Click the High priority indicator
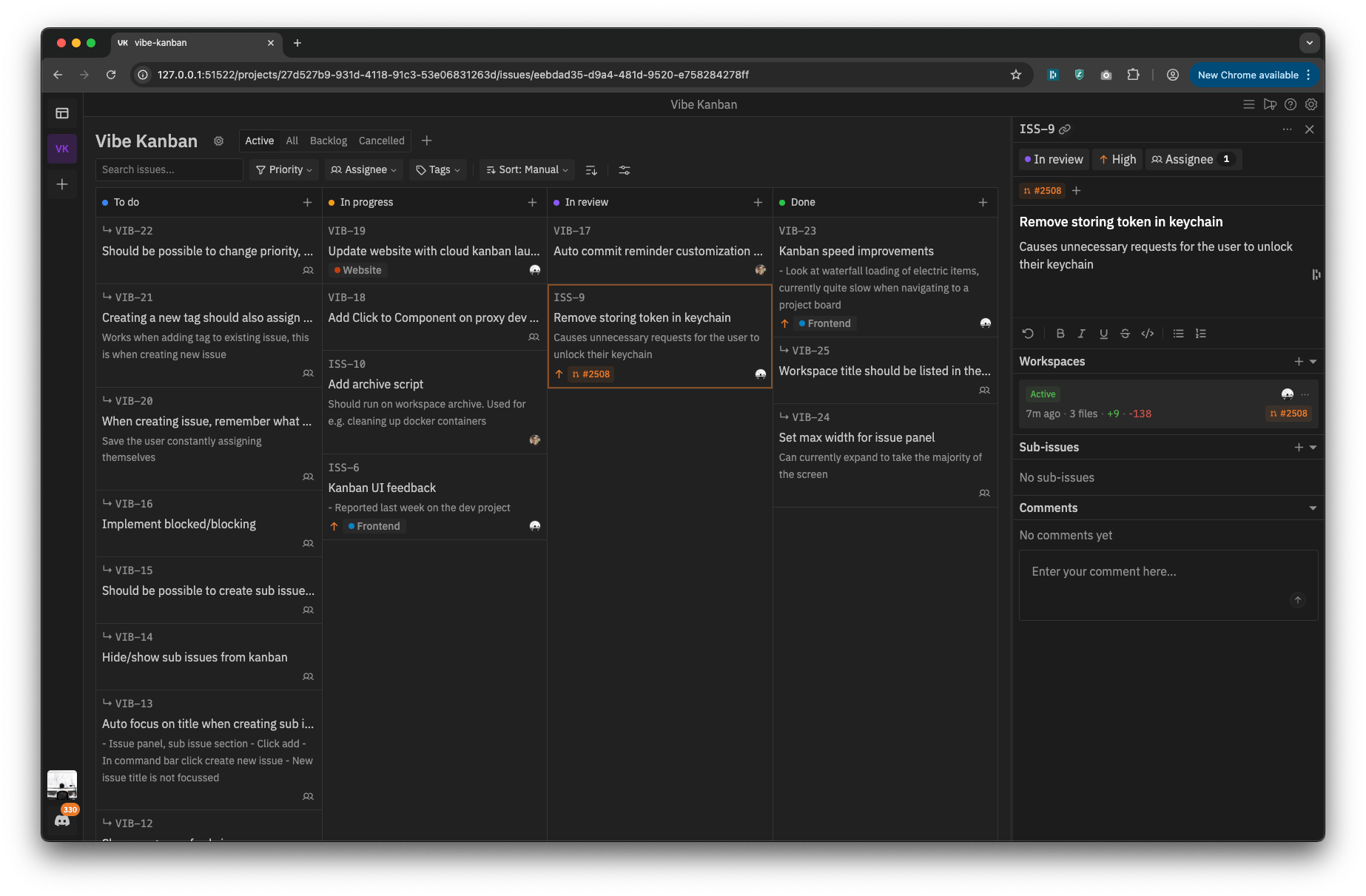Viewport: 1366px width, 896px height. pyautogui.click(x=1117, y=159)
